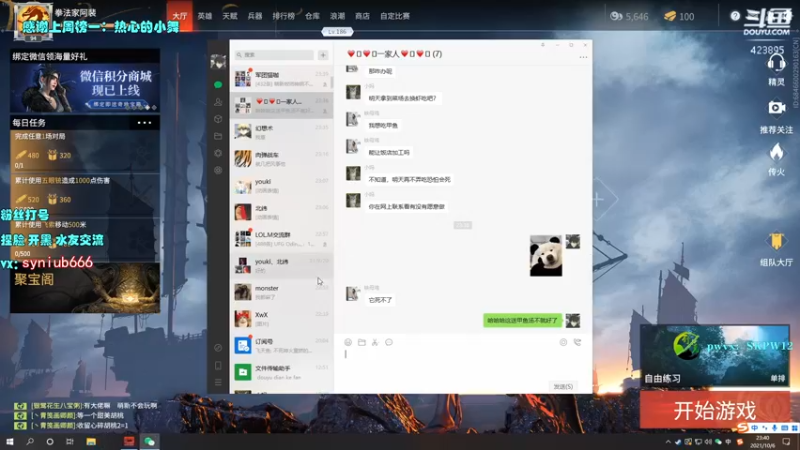Switch to the 排行榜 leaderboard tab
Image resolution: width=800 pixels, height=450 pixels.
284,16
